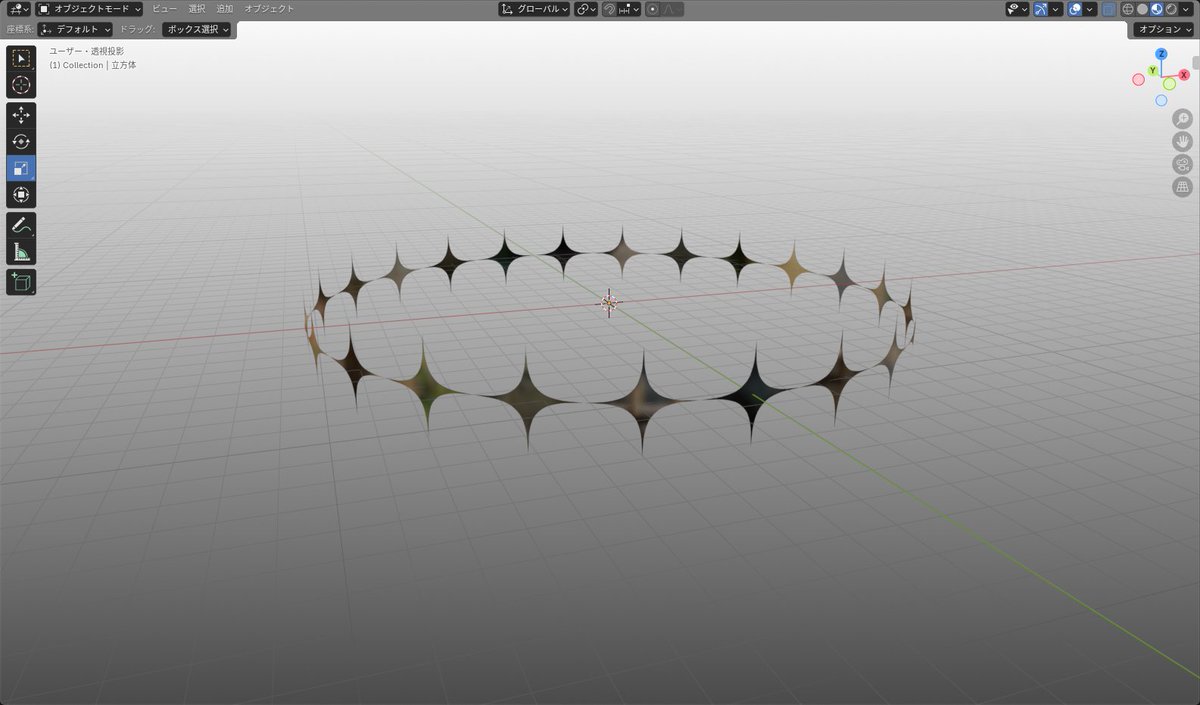
Task: Click the viewport side scrollbar handle
Action: [x=1196, y=62]
